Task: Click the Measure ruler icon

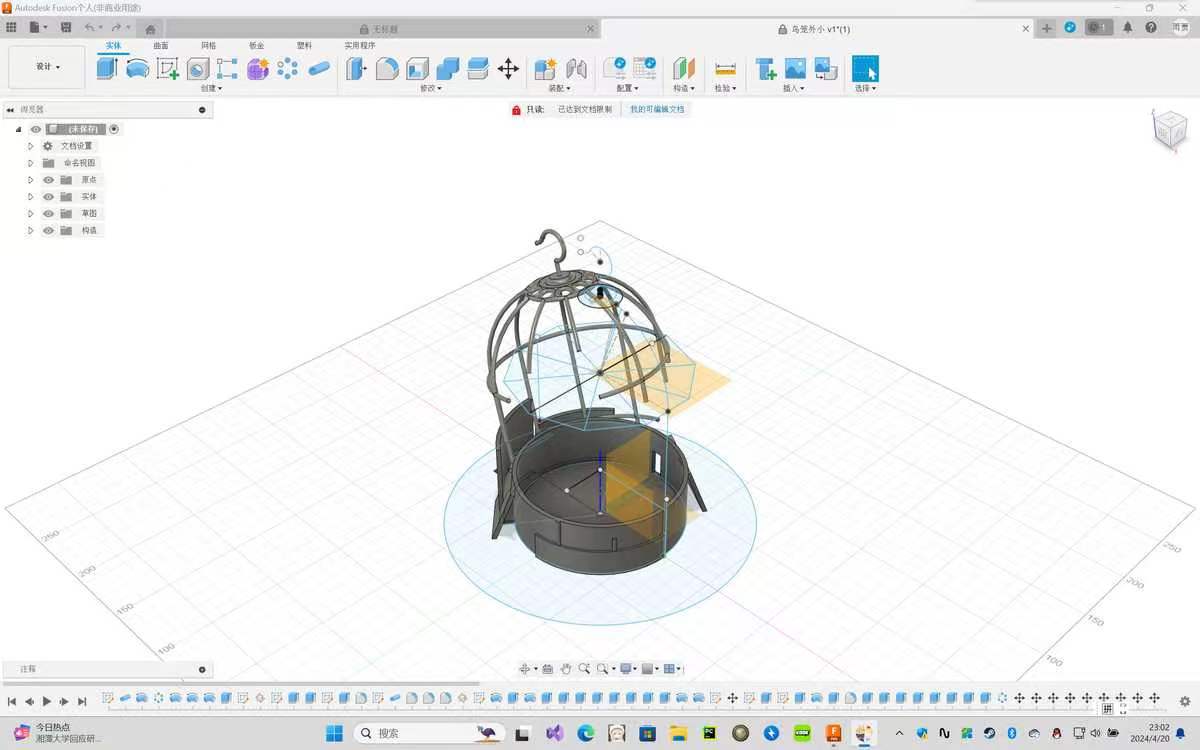Action: click(x=726, y=68)
